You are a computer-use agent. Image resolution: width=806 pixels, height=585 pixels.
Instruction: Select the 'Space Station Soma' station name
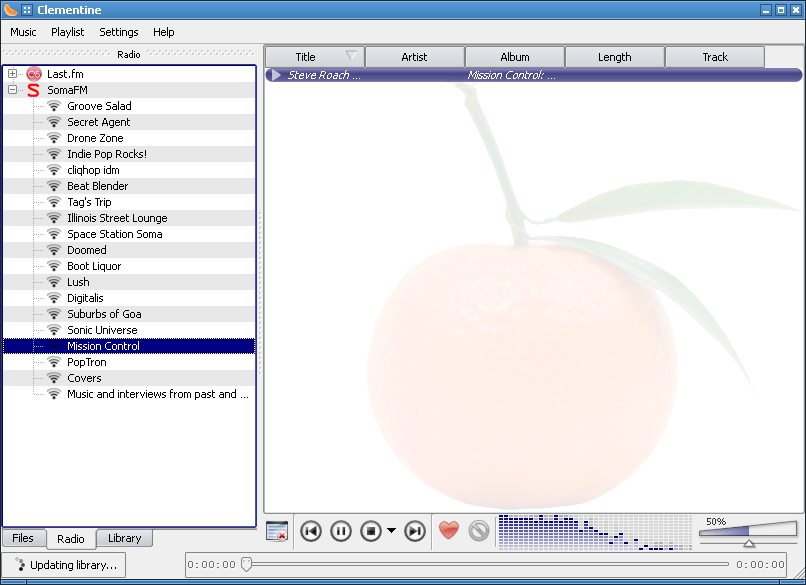pyautogui.click(x=115, y=234)
